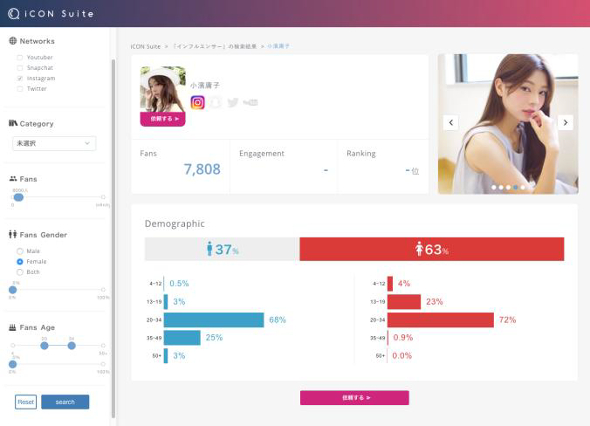Click the Demographic heading
This screenshot has width=590, height=426.
tap(175, 224)
